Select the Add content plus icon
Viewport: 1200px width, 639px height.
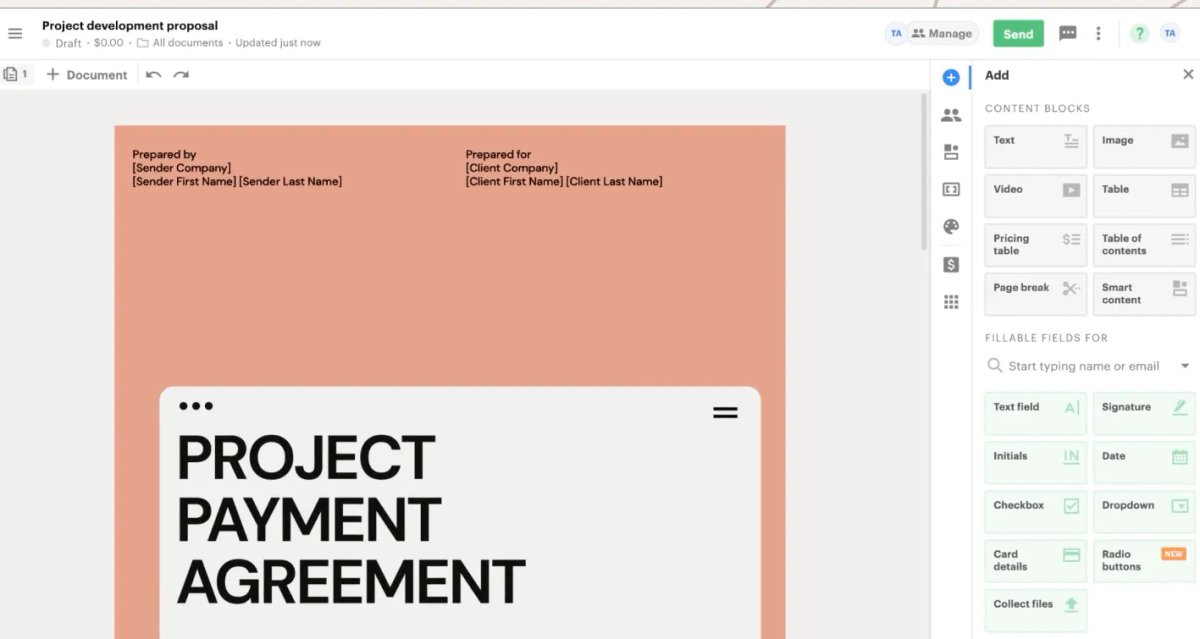tap(951, 77)
